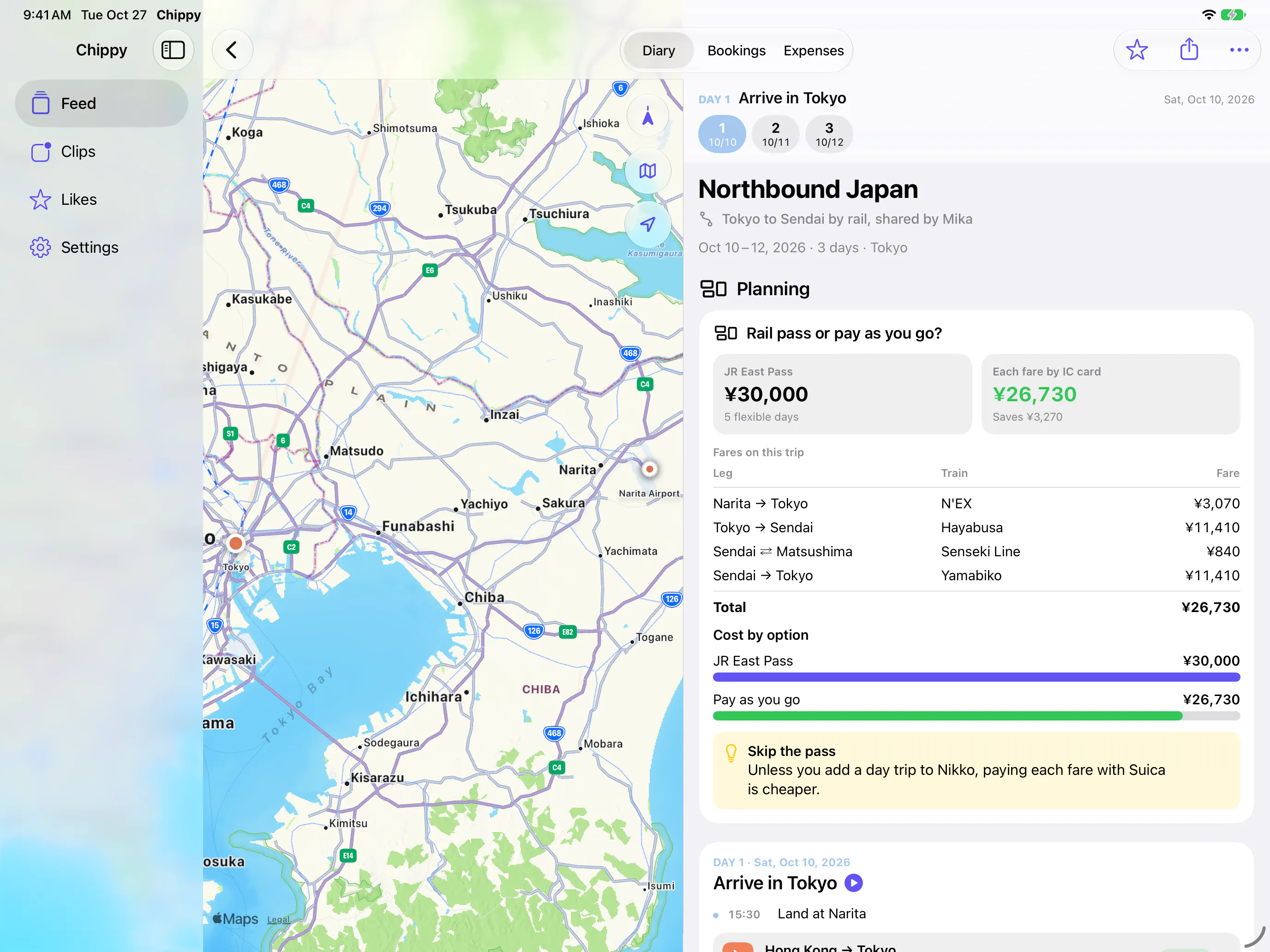Choose the JR East Pass option card
Image resolution: width=1270 pixels, height=952 pixels.
tap(842, 394)
